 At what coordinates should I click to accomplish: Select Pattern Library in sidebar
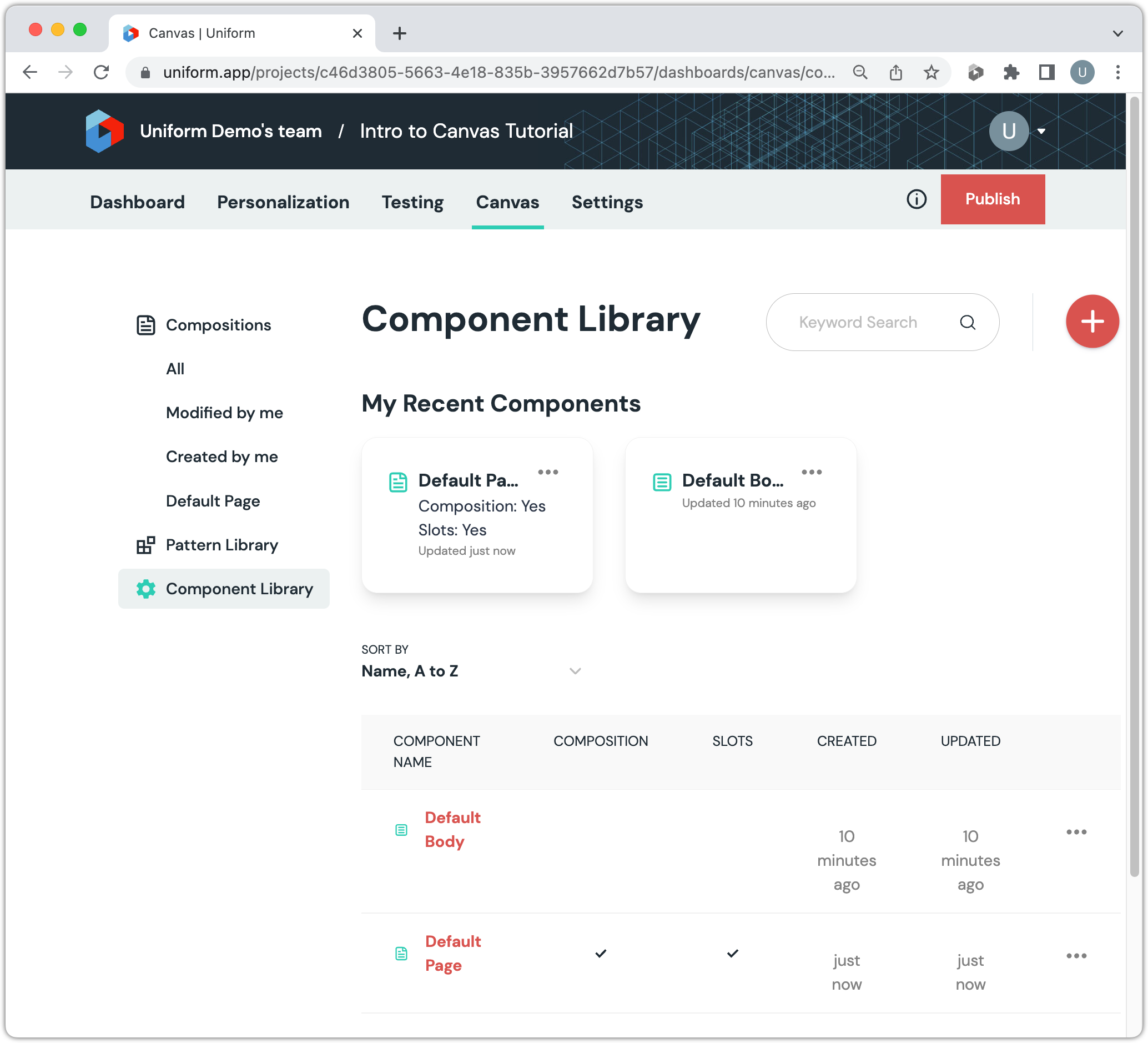point(221,545)
